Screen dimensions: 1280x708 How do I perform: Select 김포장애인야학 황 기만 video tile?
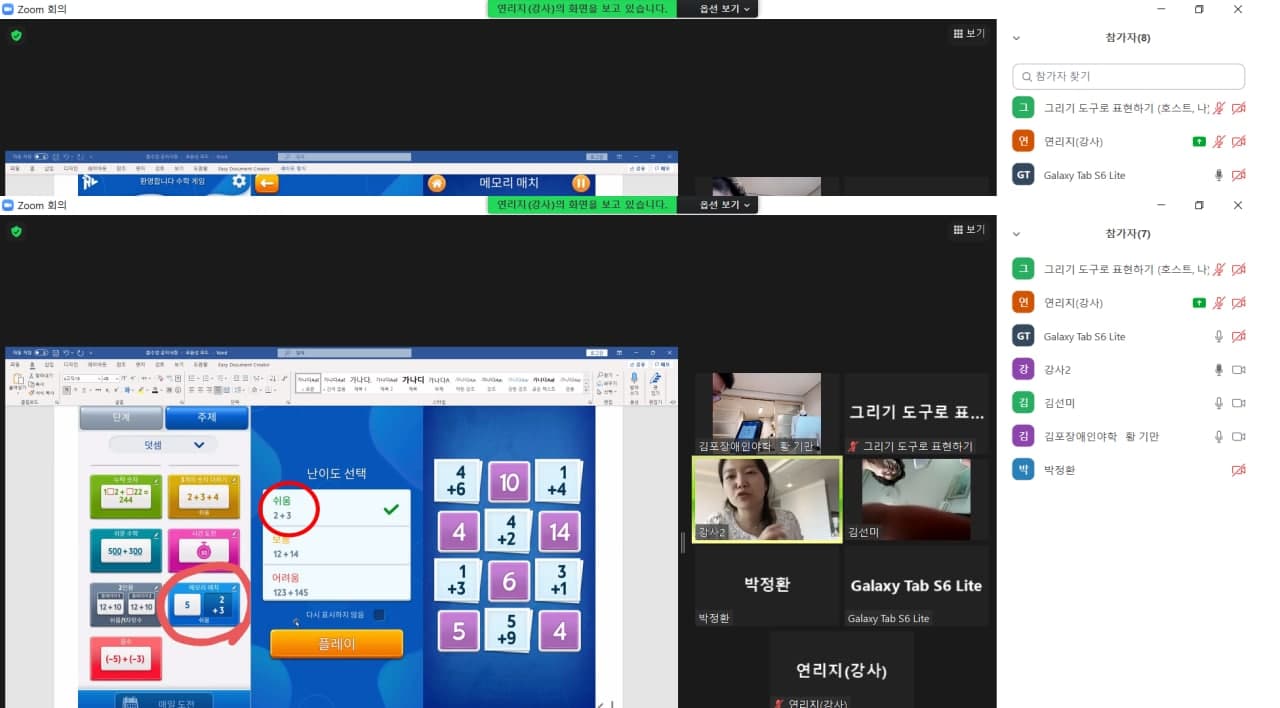[x=768, y=413]
